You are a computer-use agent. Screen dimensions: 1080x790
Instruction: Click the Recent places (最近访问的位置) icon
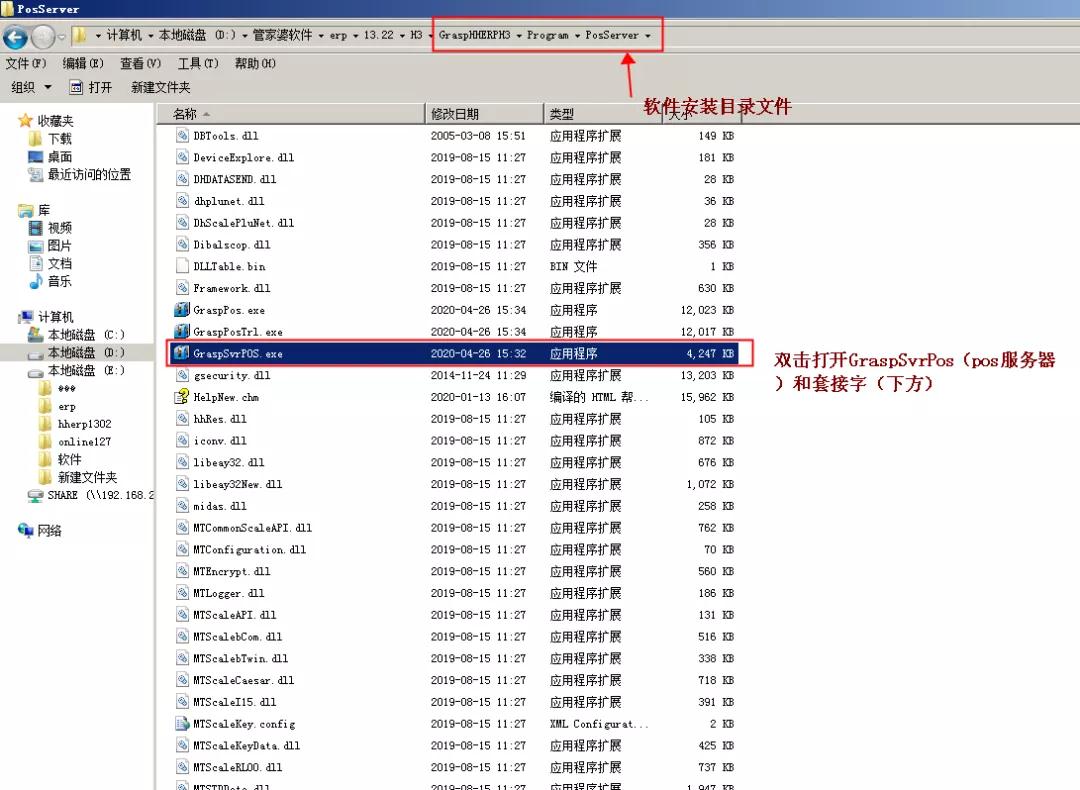(x=36, y=174)
